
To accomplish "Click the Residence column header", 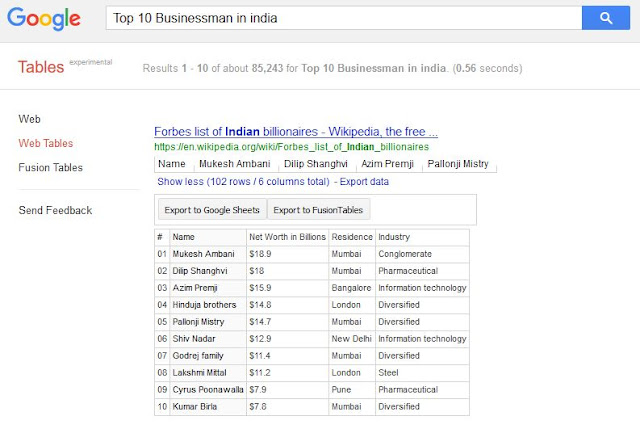I will pos(352,237).
